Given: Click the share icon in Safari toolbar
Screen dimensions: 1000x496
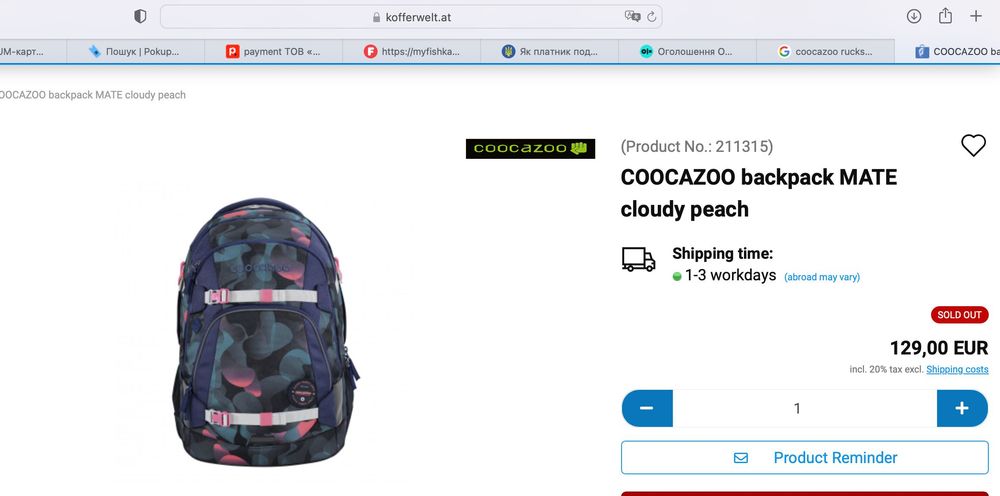Looking at the screenshot, I should [x=945, y=16].
